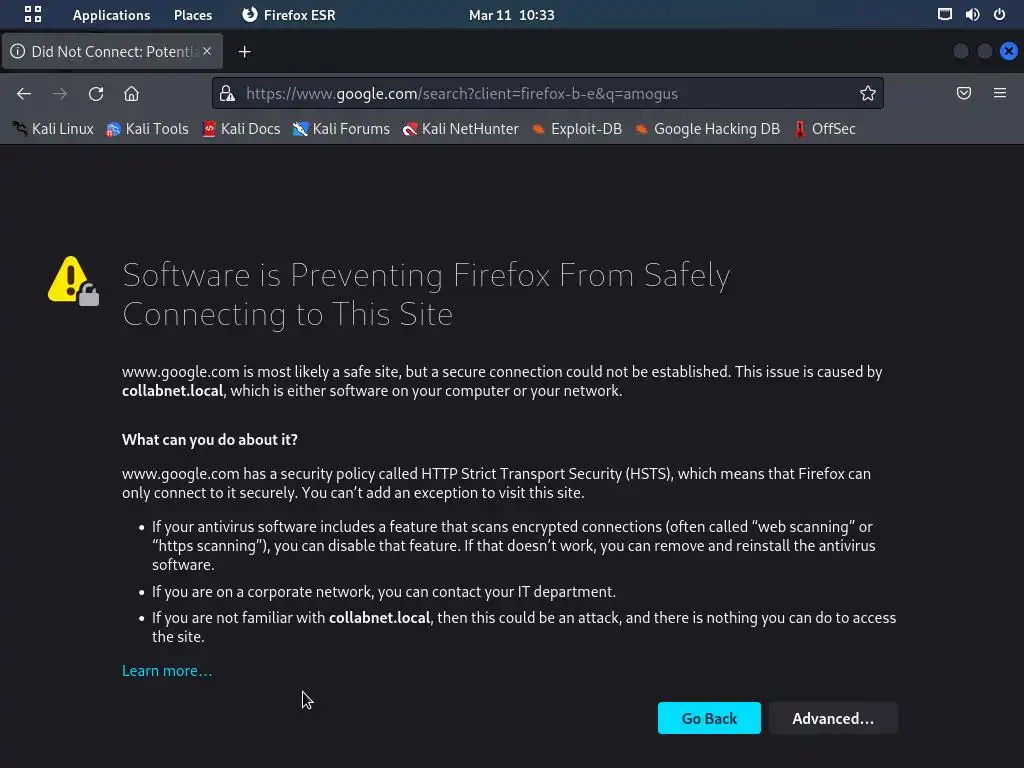Bookmark this page with star icon
The image size is (1024, 768).
[x=867, y=93]
